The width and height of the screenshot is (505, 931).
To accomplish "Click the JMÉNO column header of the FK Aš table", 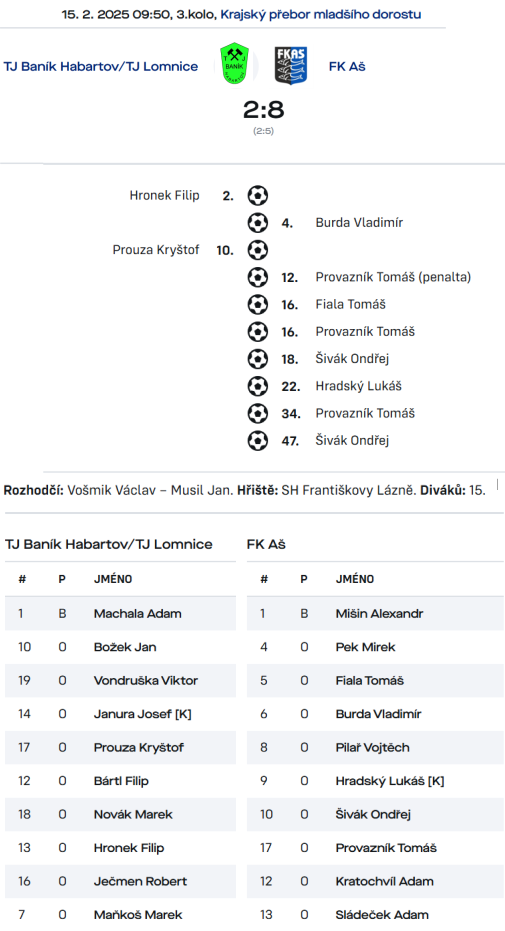I will pyautogui.click(x=355, y=579).
